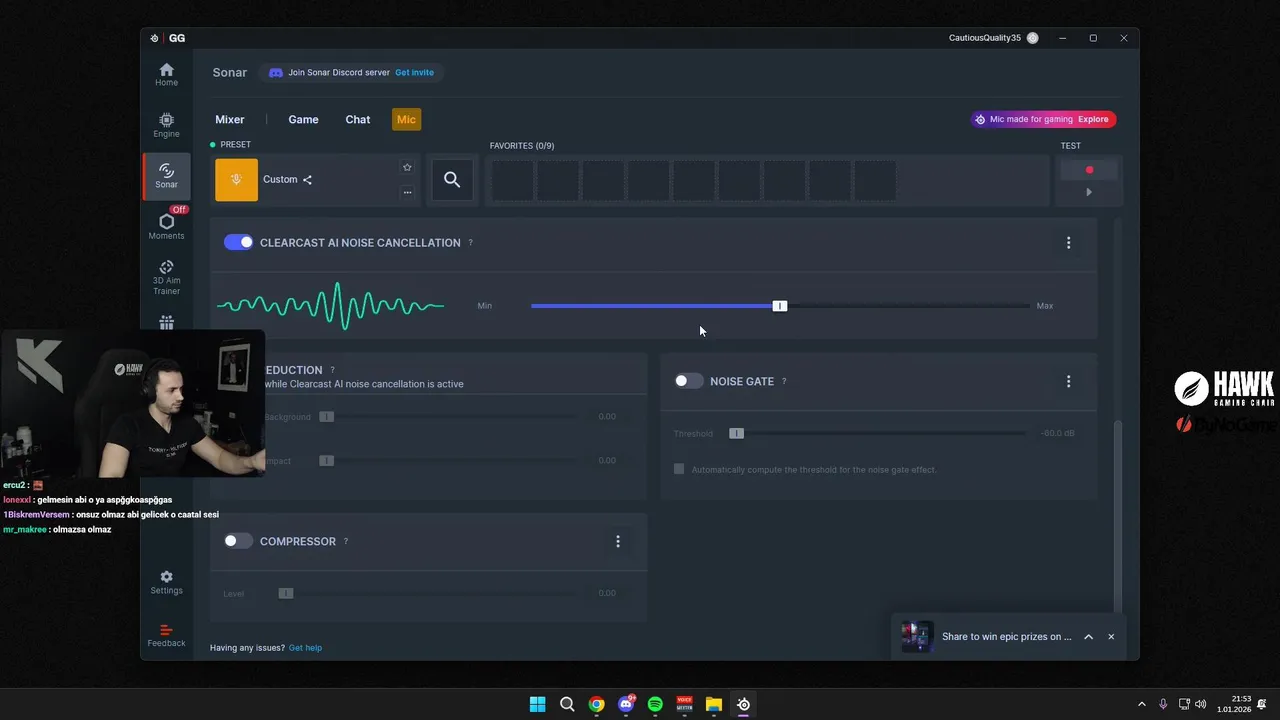Click the Custom preset microphone icon
The image size is (1280, 720).
236,180
